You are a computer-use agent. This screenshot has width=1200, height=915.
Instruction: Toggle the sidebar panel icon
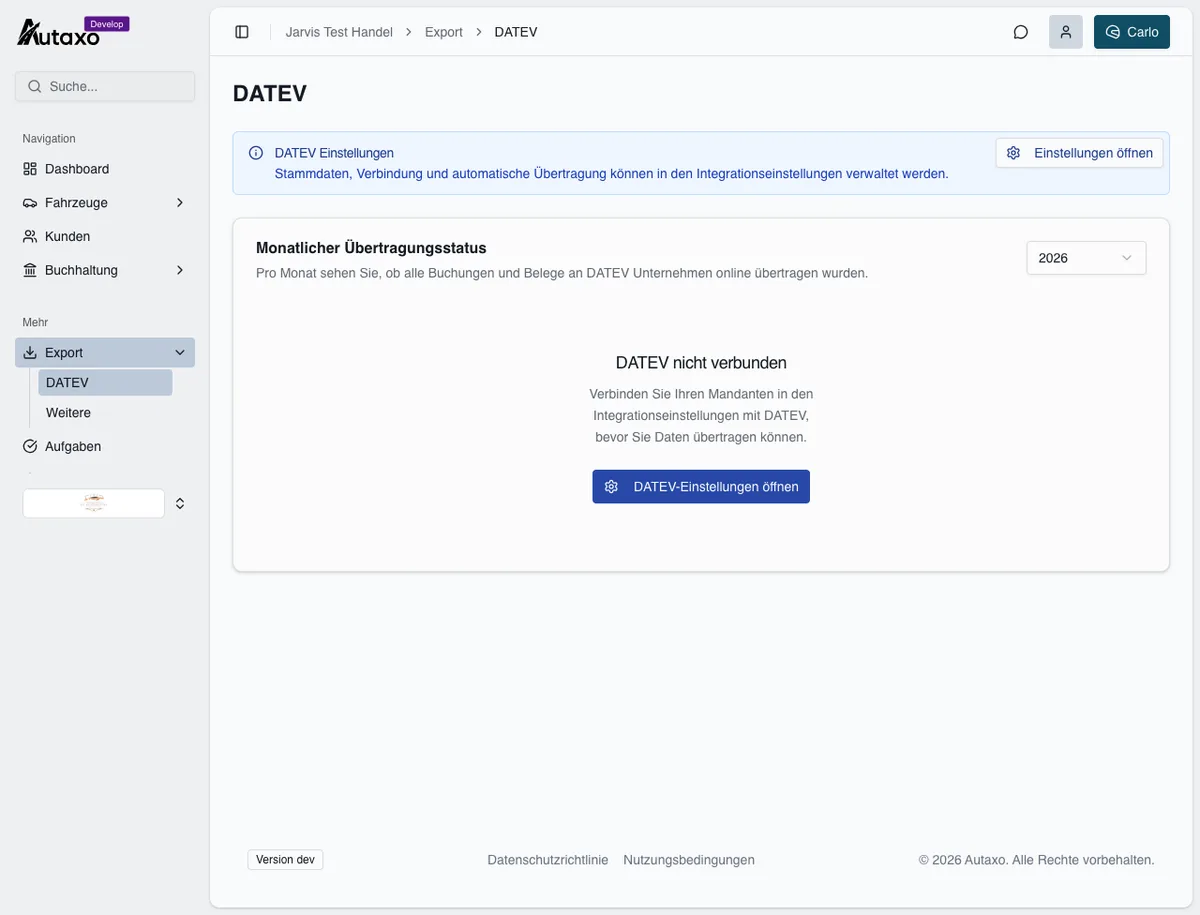pyautogui.click(x=242, y=32)
